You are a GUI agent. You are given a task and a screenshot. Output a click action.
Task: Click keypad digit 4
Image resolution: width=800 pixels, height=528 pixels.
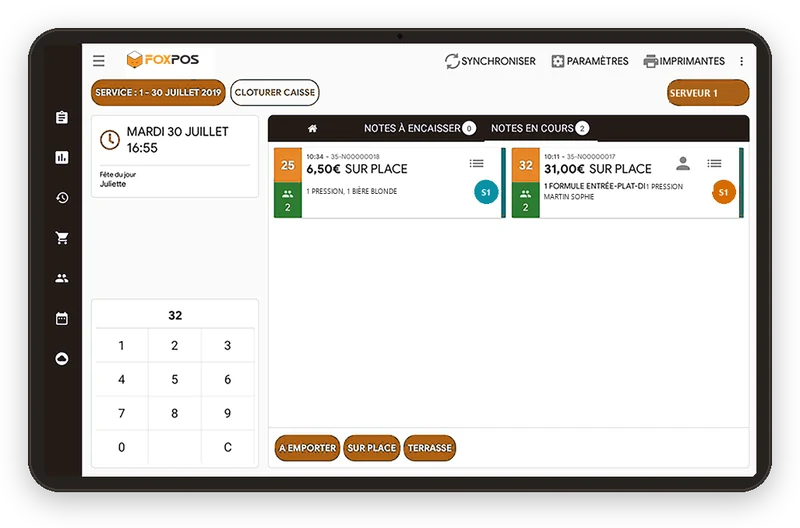tap(121, 379)
